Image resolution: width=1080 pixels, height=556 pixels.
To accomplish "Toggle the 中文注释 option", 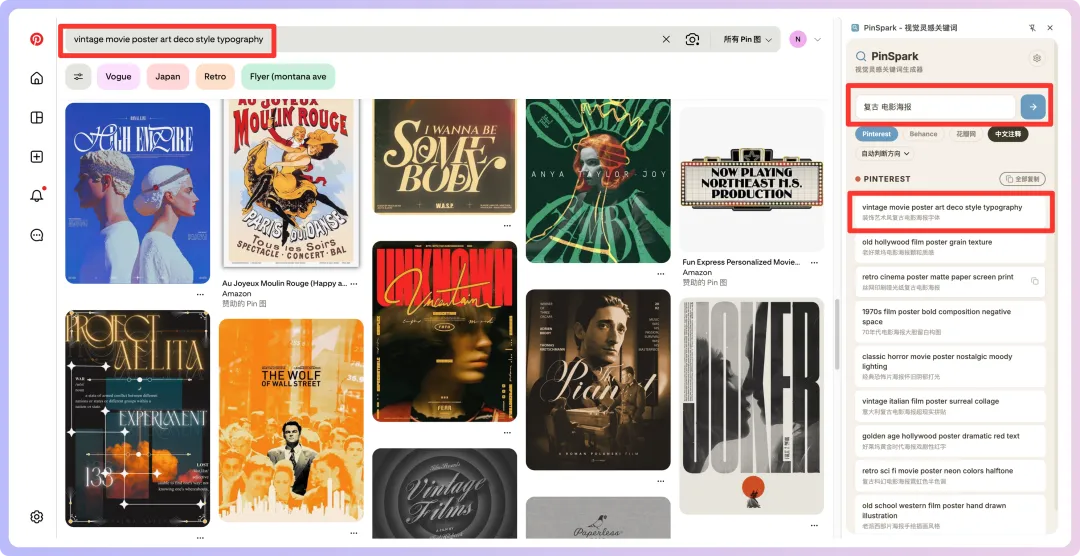I will coord(1008,134).
